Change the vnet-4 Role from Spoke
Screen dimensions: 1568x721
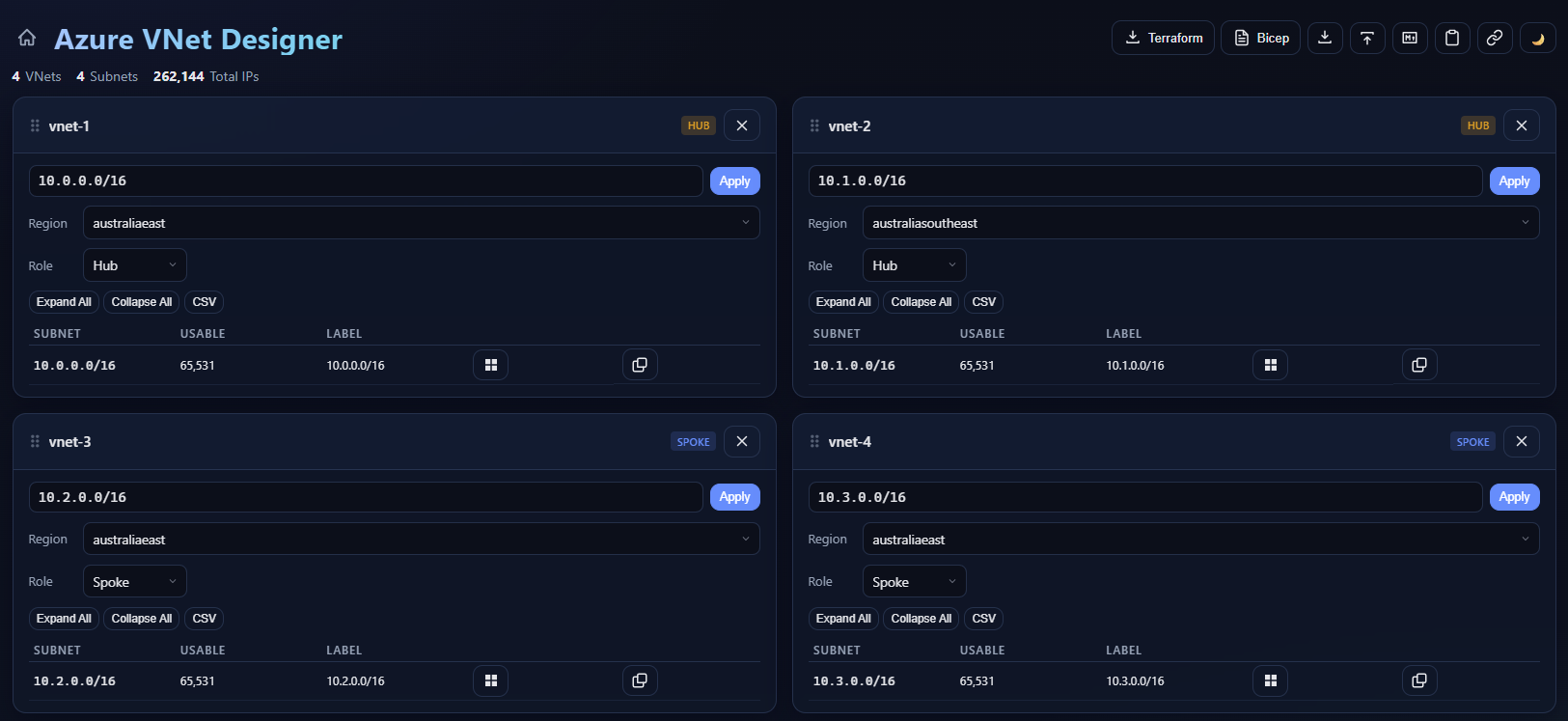(914, 582)
